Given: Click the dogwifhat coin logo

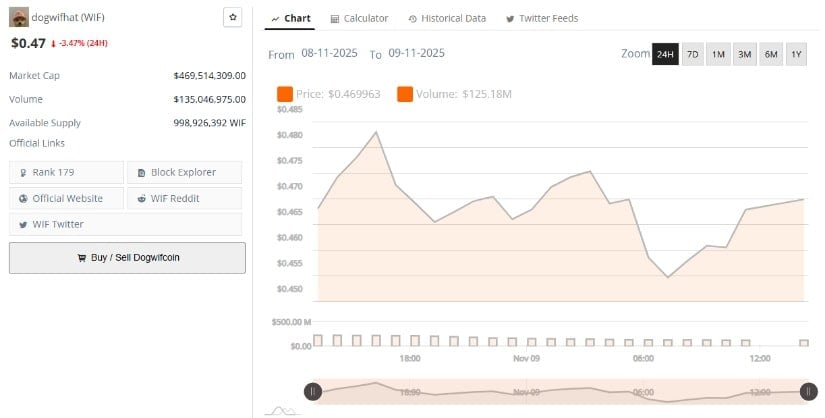Looking at the screenshot, I should pyautogui.click(x=18, y=17).
